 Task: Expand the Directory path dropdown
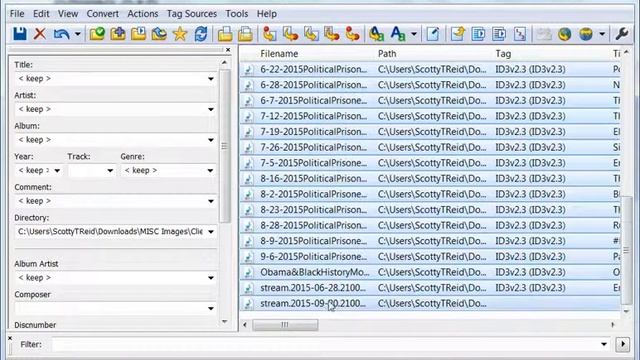pos(211,231)
